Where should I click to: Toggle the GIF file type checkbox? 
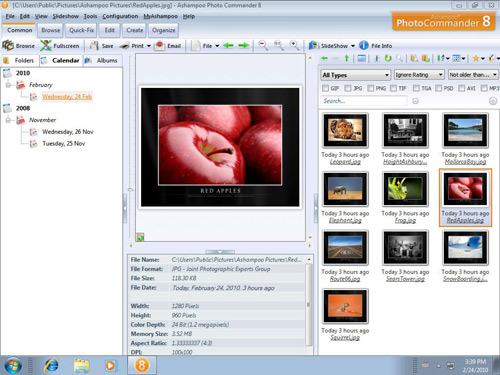click(x=325, y=88)
